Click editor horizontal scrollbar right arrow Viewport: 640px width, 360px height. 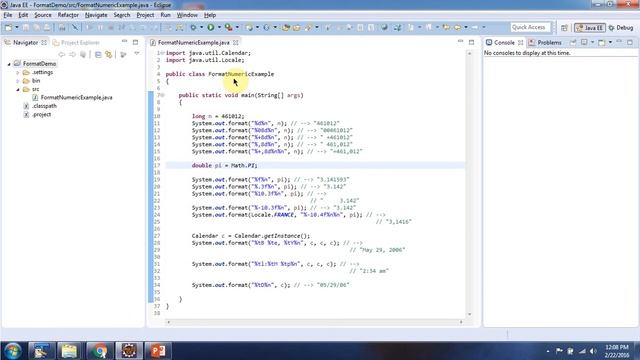coord(461,322)
